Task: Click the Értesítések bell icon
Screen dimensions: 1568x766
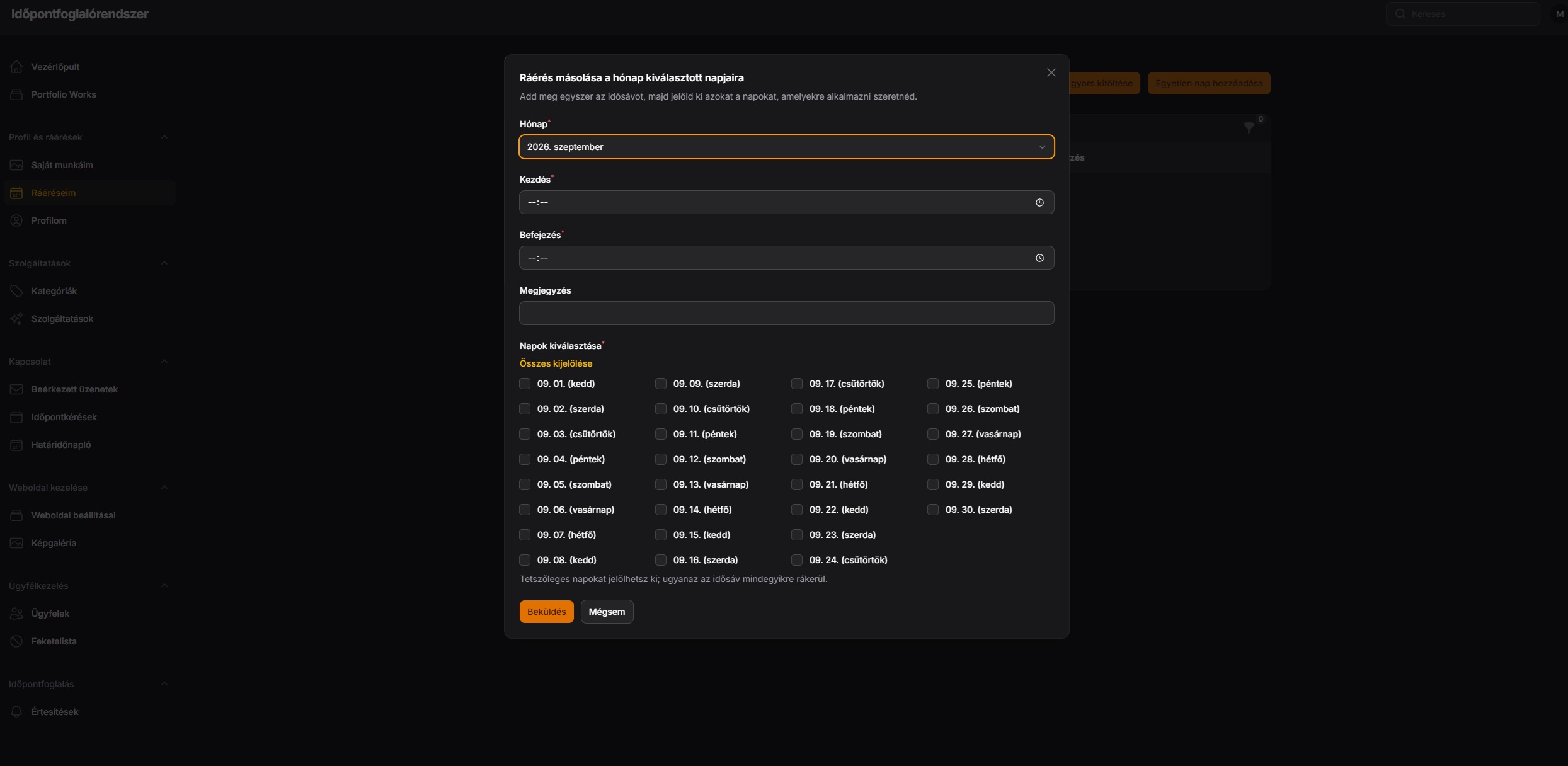Action: [16, 712]
